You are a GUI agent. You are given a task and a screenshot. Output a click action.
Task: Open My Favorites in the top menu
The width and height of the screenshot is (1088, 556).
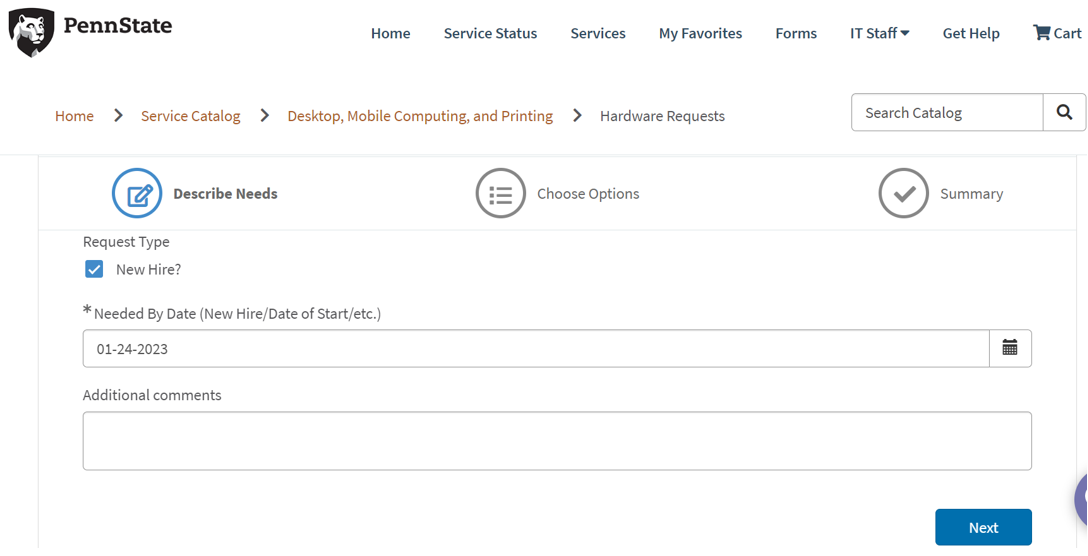(x=700, y=33)
